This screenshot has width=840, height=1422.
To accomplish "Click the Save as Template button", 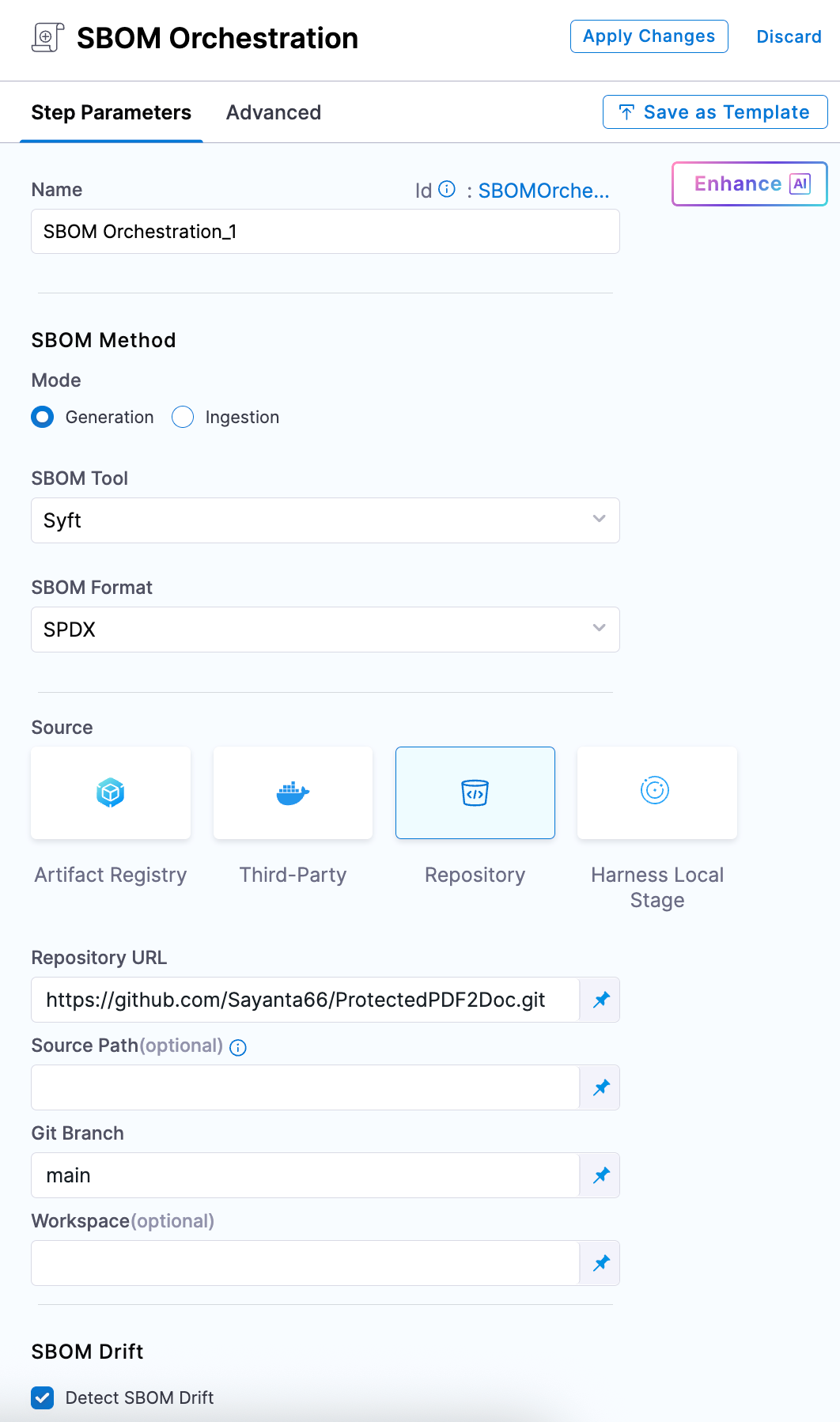I will point(715,112).
